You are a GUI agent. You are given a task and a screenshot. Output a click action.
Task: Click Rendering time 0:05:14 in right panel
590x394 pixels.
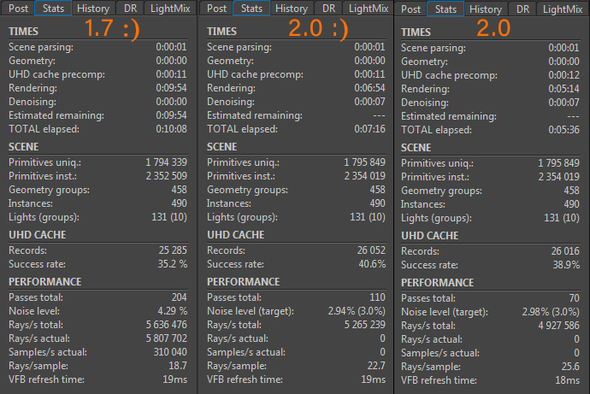point(564,89)
